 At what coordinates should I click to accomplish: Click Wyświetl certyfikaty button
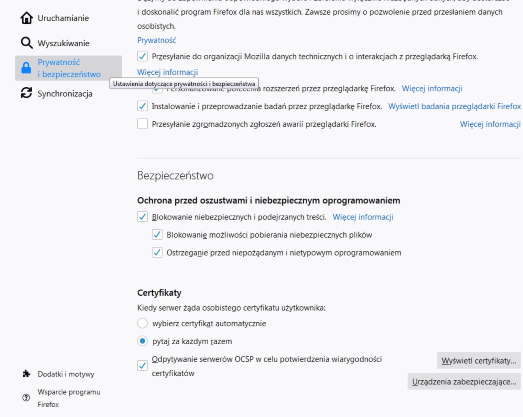pos(479,361)
